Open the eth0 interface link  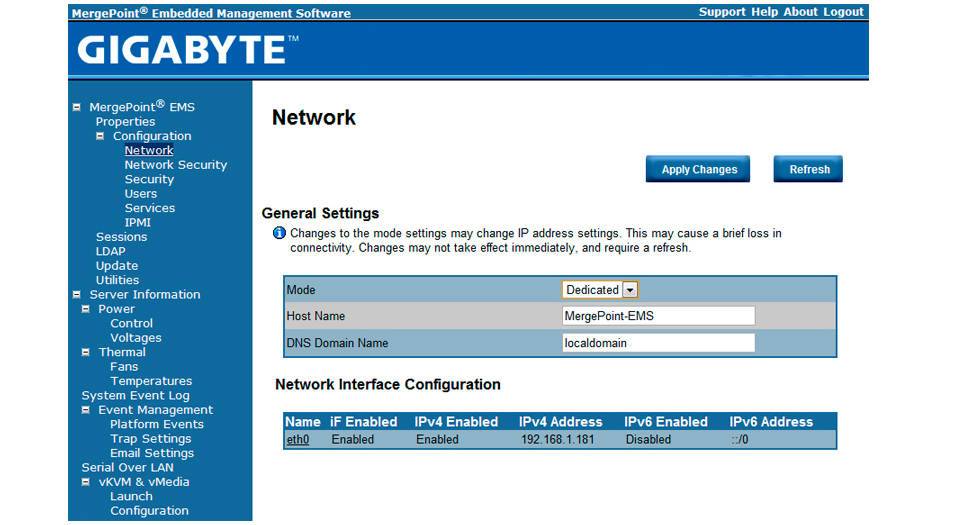point(298,439)
